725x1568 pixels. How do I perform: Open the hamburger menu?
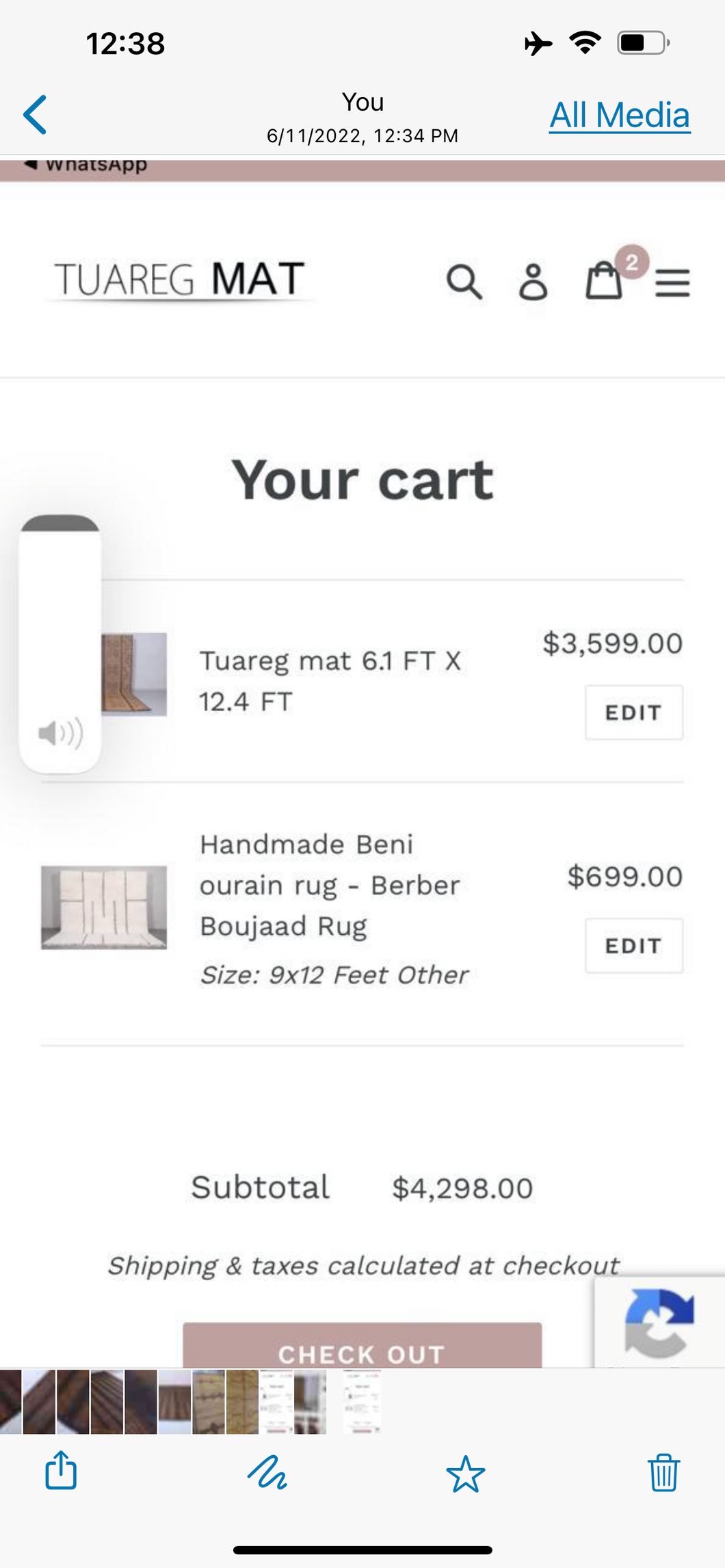[x=672, y=282]
